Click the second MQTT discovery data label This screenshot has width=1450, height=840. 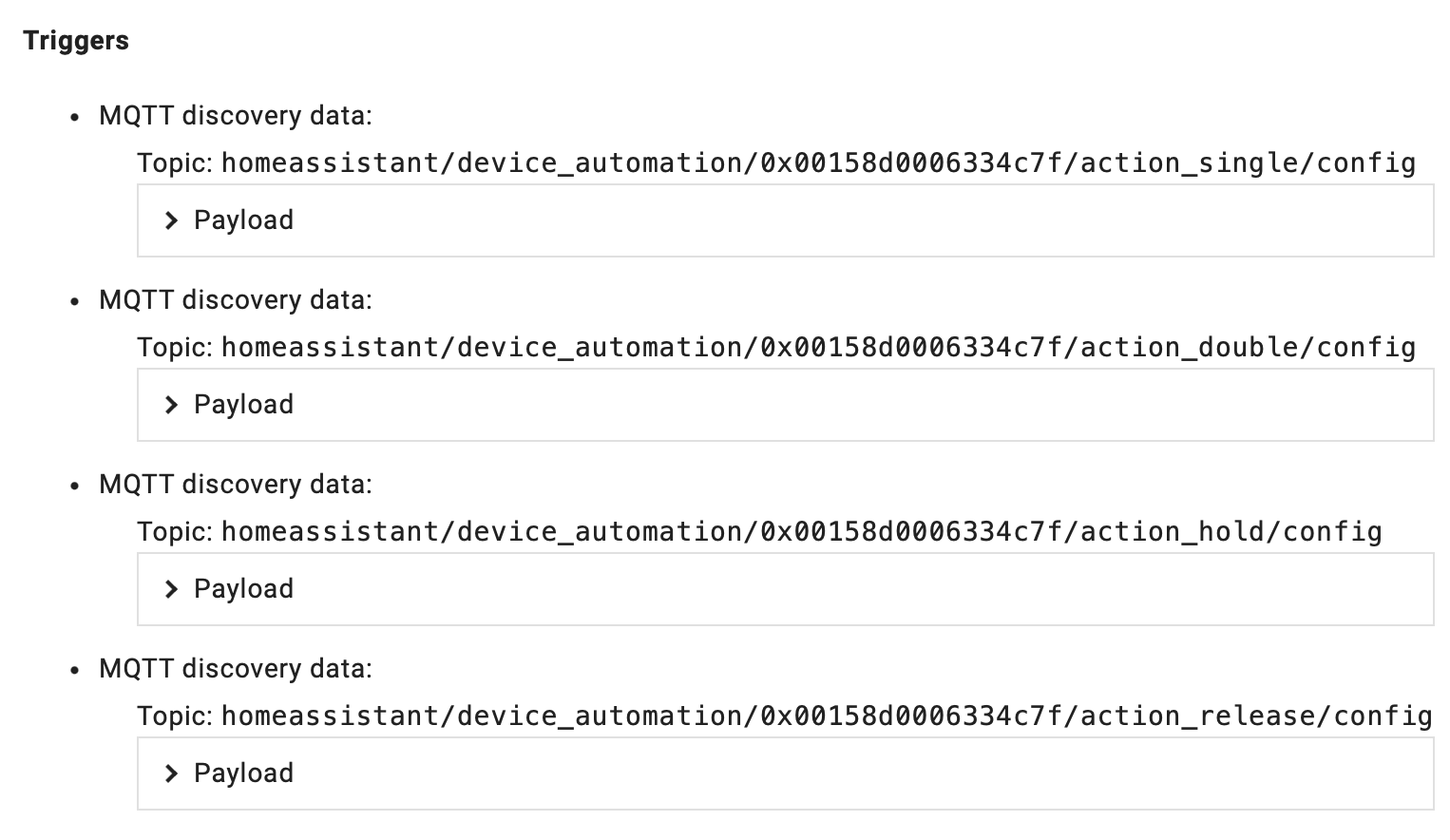pos(236,300)
